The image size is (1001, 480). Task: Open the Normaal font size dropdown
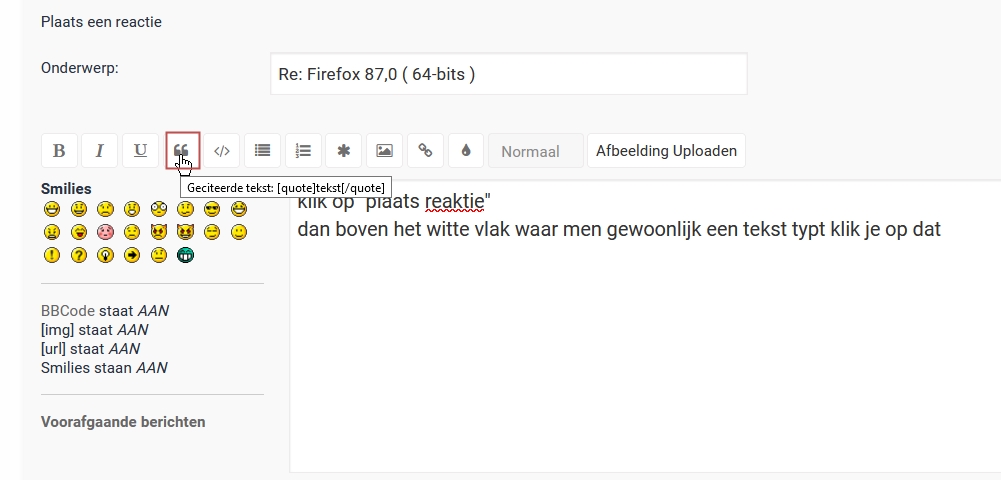(x=536, y=151)
